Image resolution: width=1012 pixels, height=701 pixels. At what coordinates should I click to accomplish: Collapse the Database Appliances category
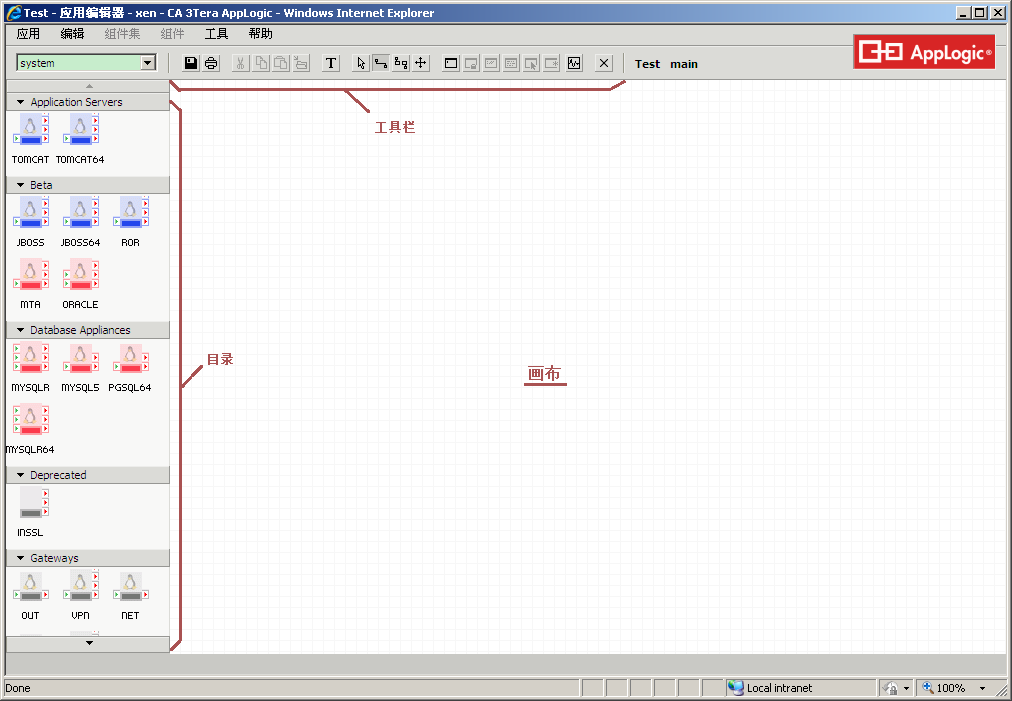tap(20, 330)
